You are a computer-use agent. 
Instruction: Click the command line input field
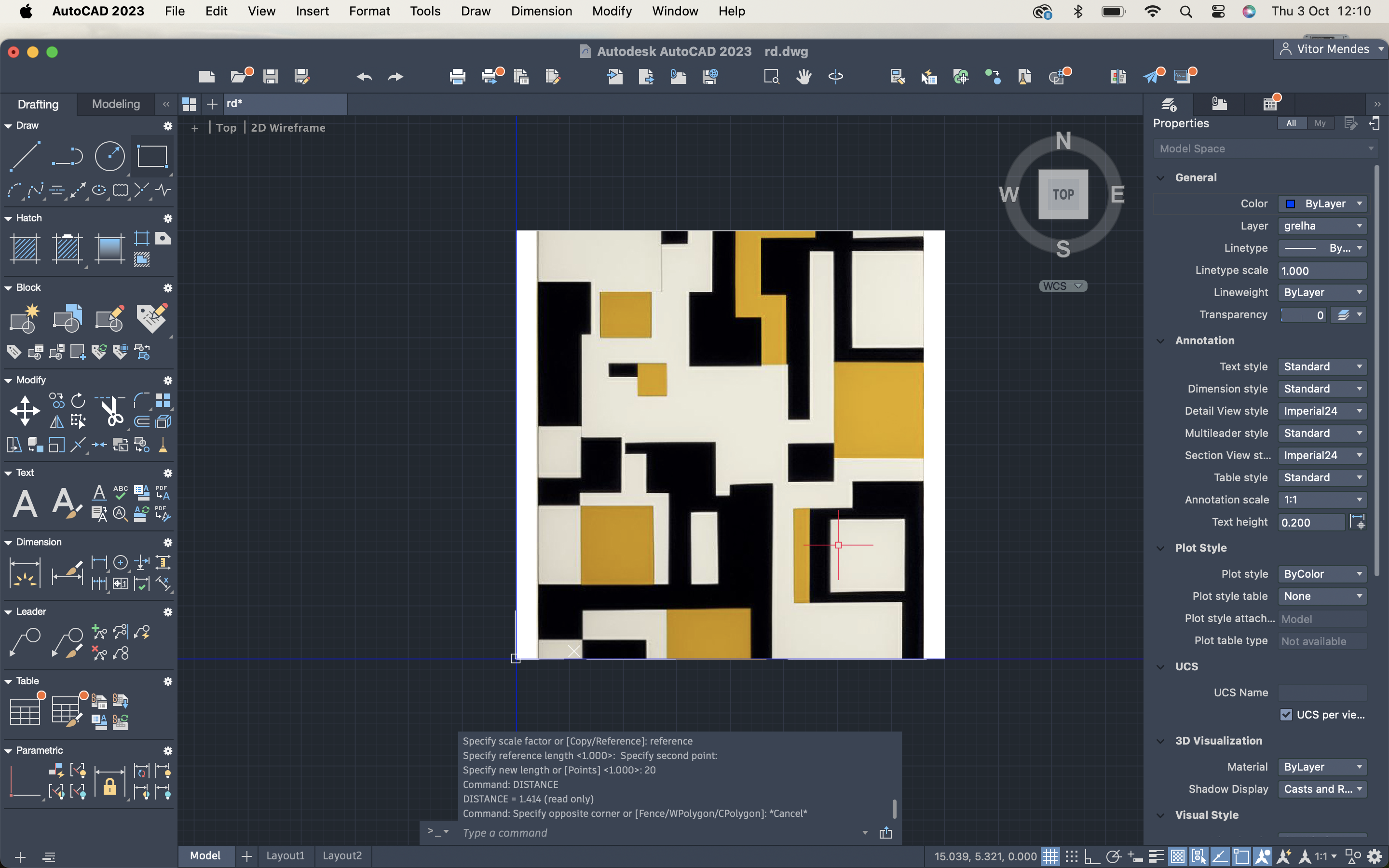pos(660,832)
